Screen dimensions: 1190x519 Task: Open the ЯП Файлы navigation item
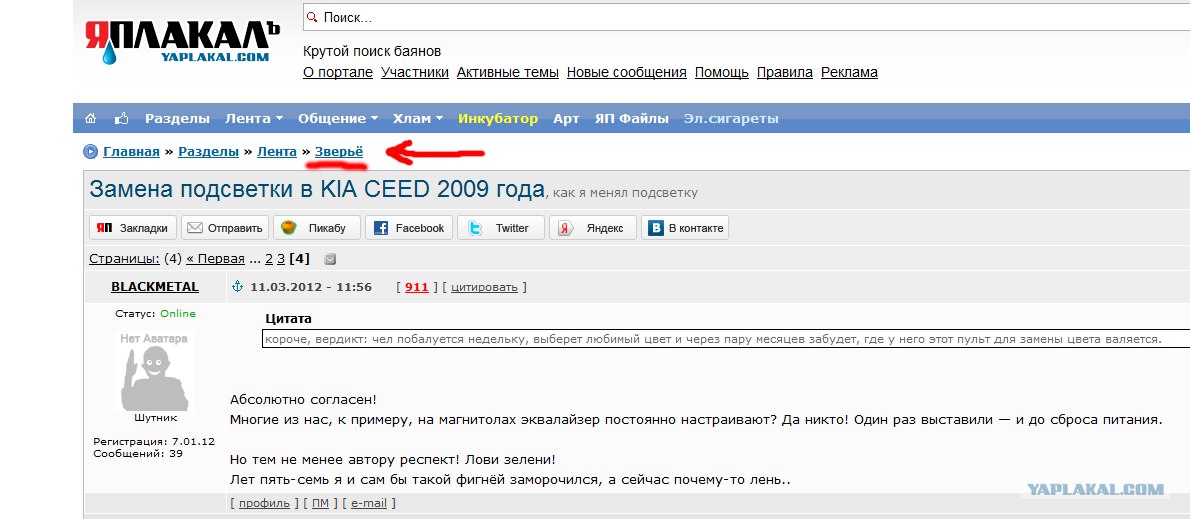[x=631, y=118]
